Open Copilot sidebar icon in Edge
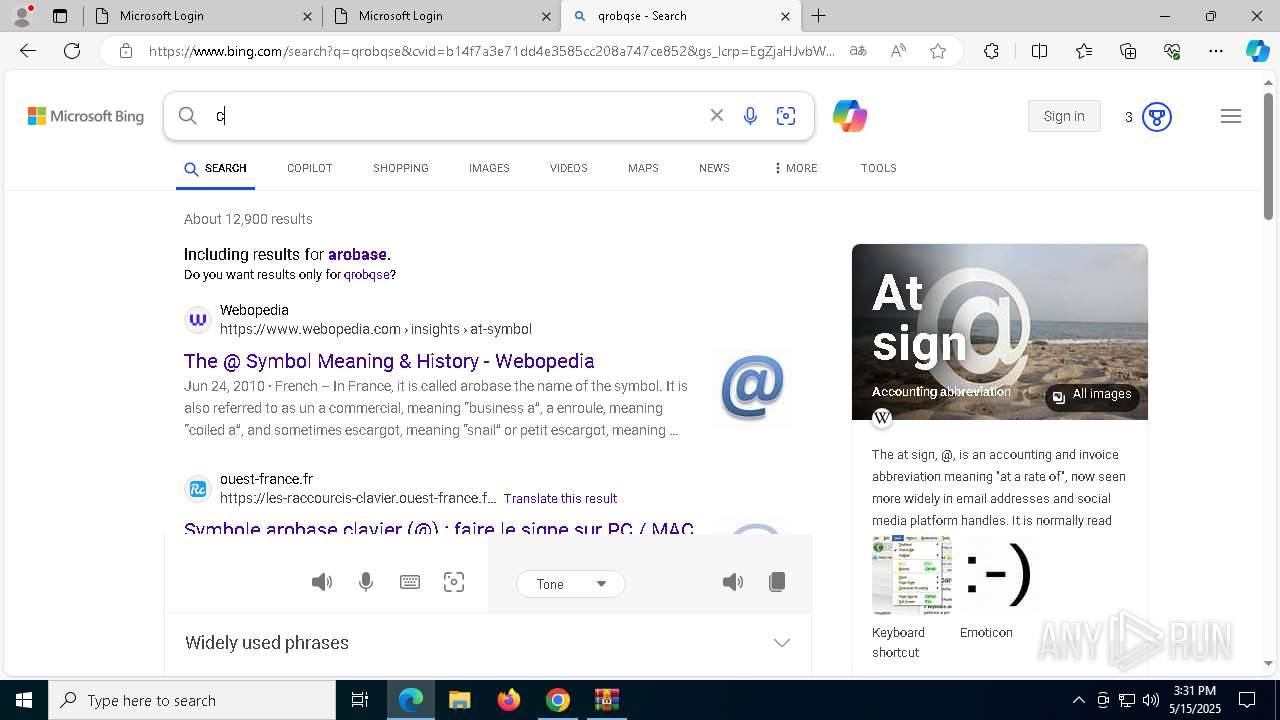Screen dimensions: 1280x720 tap(1257, 51)
